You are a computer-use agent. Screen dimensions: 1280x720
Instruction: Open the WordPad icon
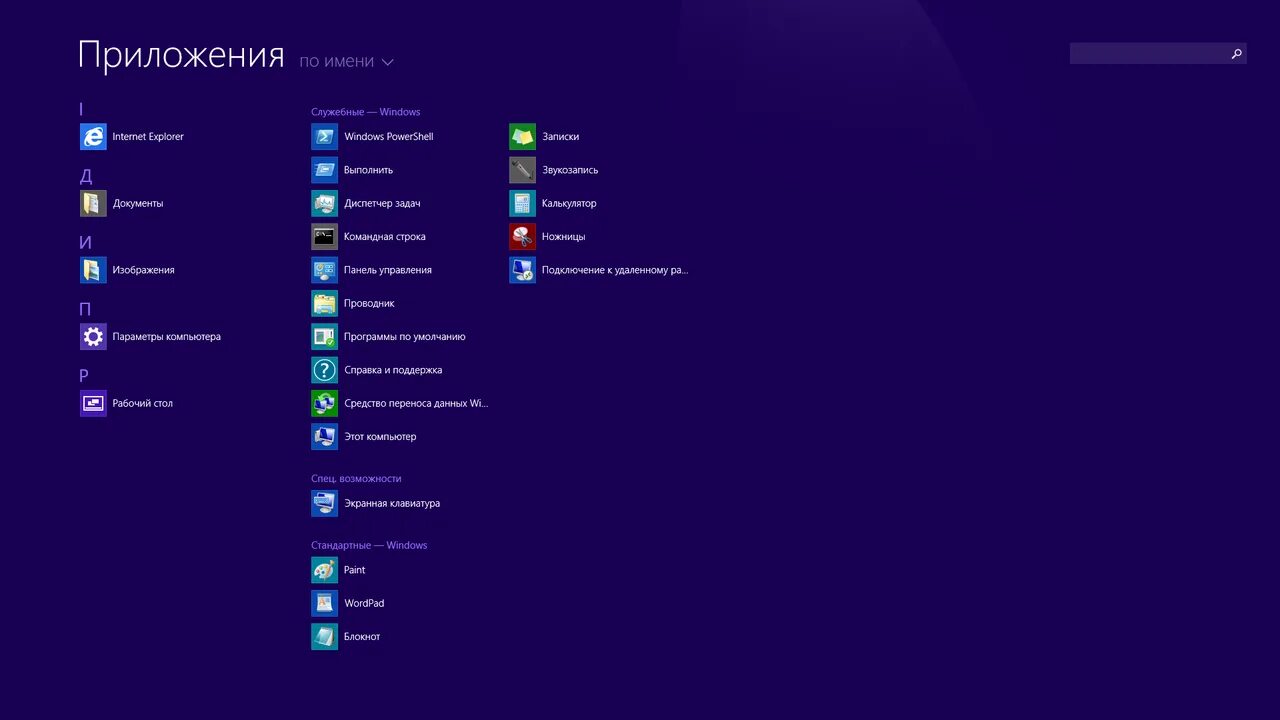point(324,603)
